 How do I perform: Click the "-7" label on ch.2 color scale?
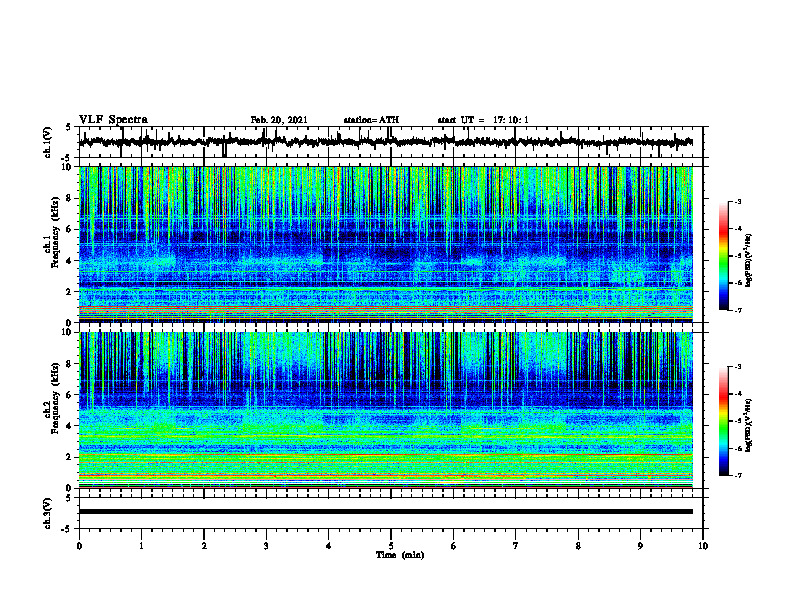(738, 475)
